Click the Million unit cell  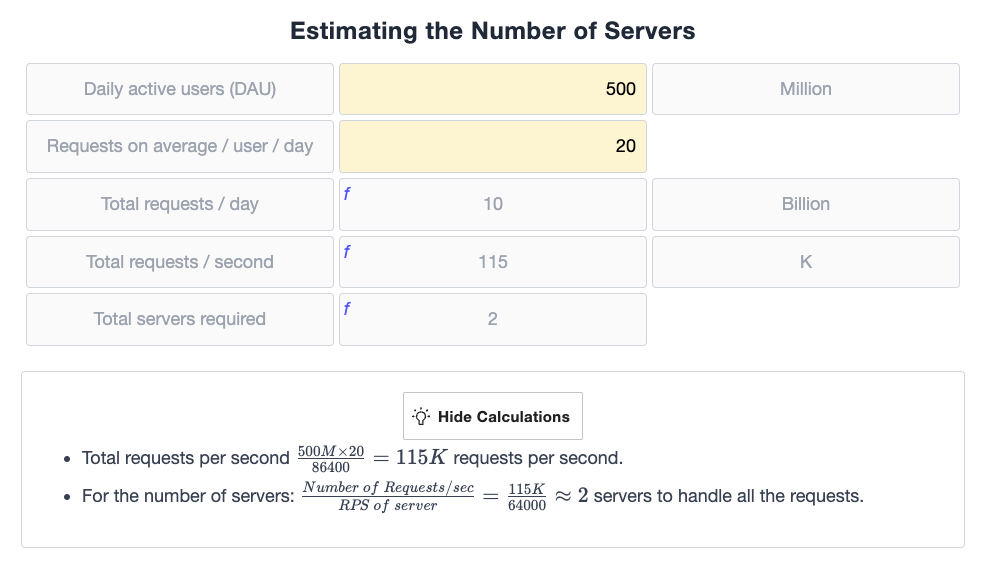coord(806,89)
